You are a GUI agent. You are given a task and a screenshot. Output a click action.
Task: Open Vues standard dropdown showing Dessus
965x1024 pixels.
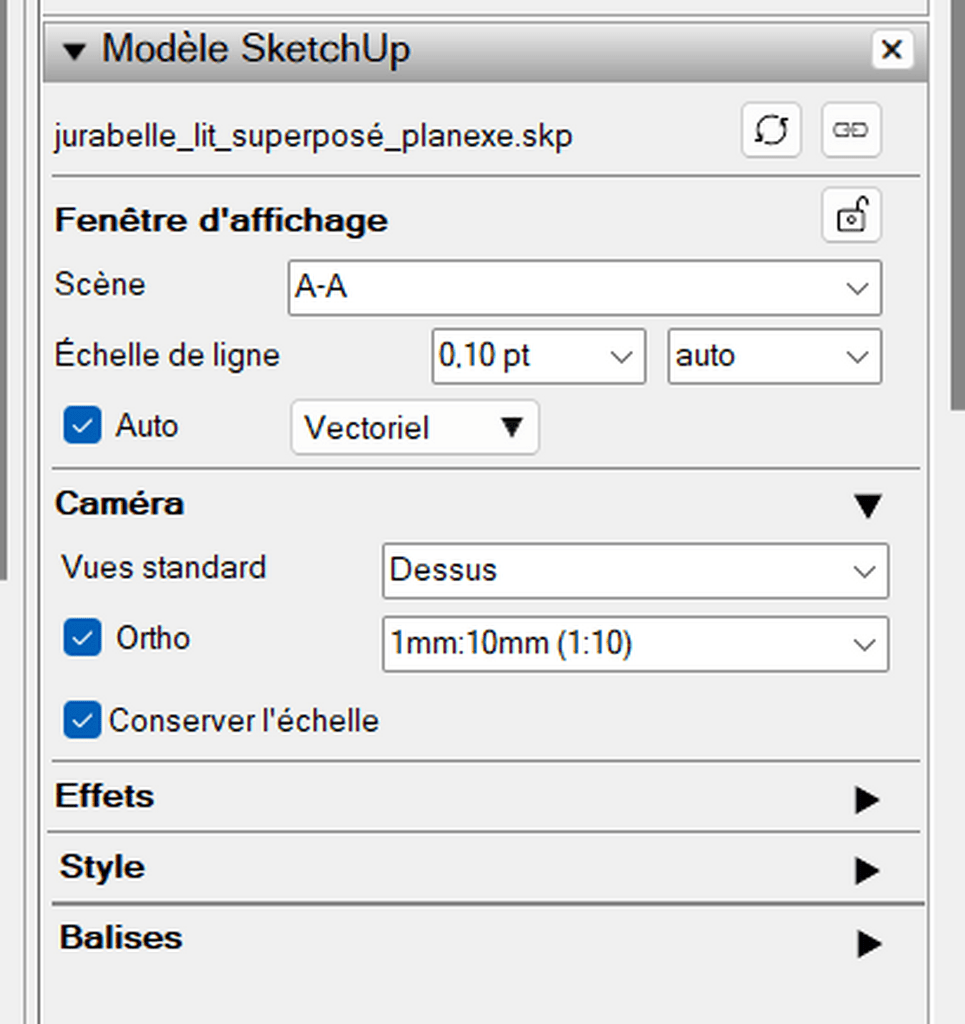click(635, 571)
